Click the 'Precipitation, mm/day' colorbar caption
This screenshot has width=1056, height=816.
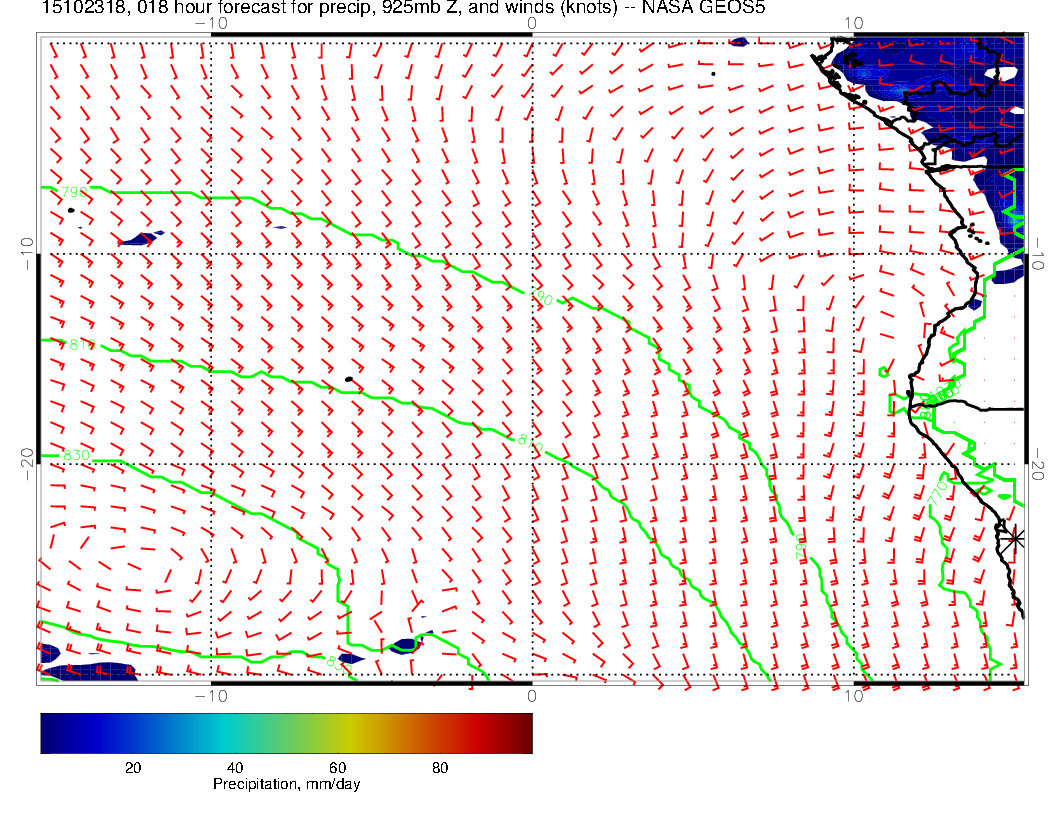(286, 784)
